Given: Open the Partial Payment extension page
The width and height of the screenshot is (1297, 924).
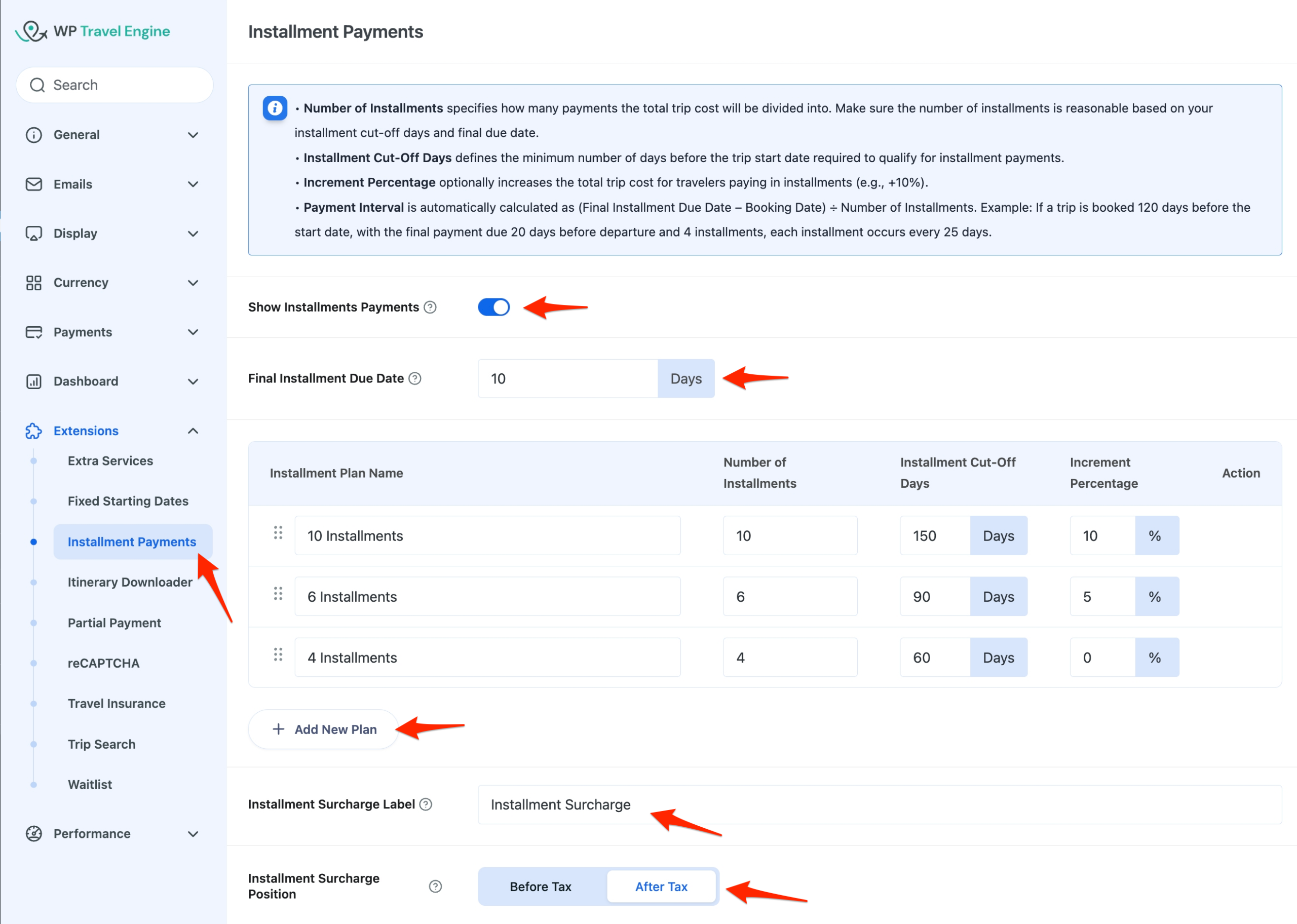Looking at the screenshot, I should [115, 623].
